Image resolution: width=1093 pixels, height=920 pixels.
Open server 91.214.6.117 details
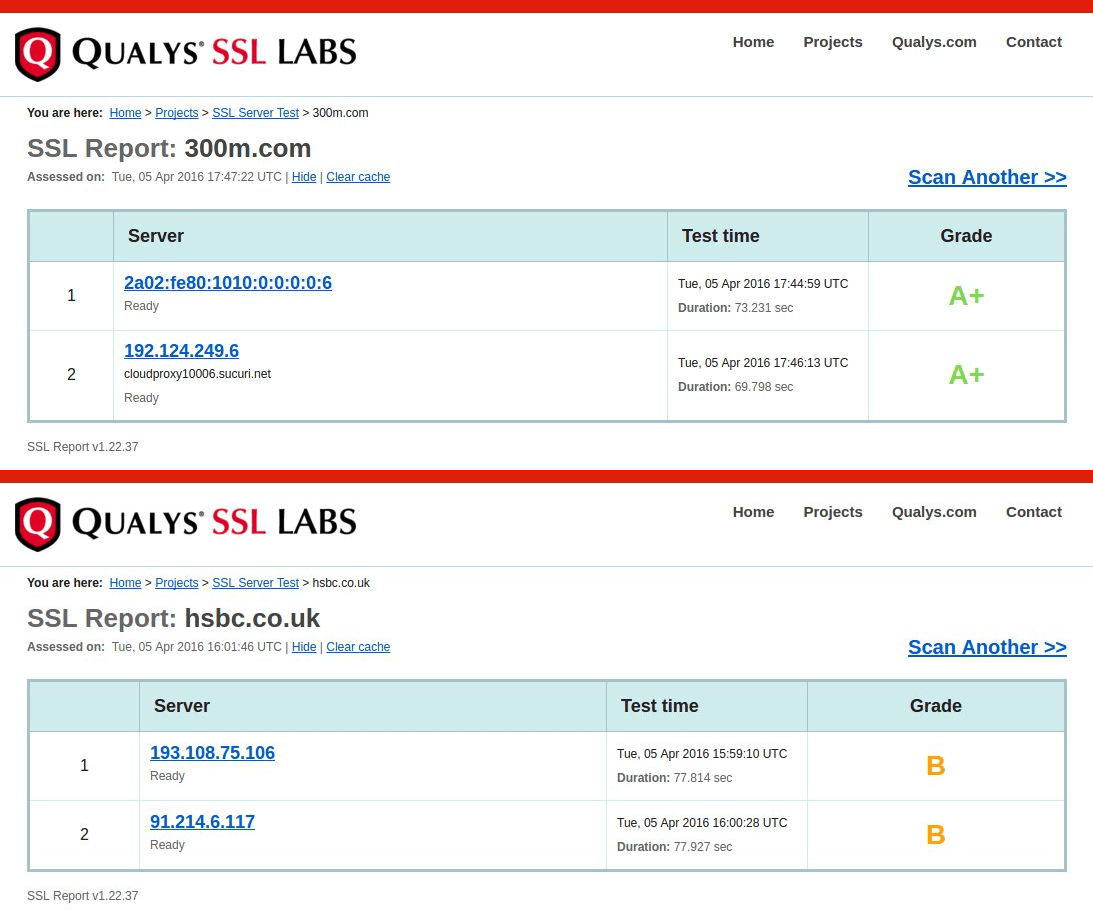pyautogui.click(x=202, y=822)
